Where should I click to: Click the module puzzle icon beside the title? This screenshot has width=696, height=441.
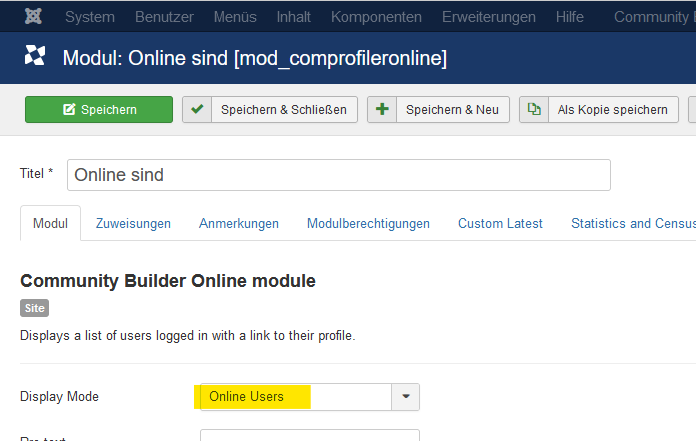[x=35, y=55]
